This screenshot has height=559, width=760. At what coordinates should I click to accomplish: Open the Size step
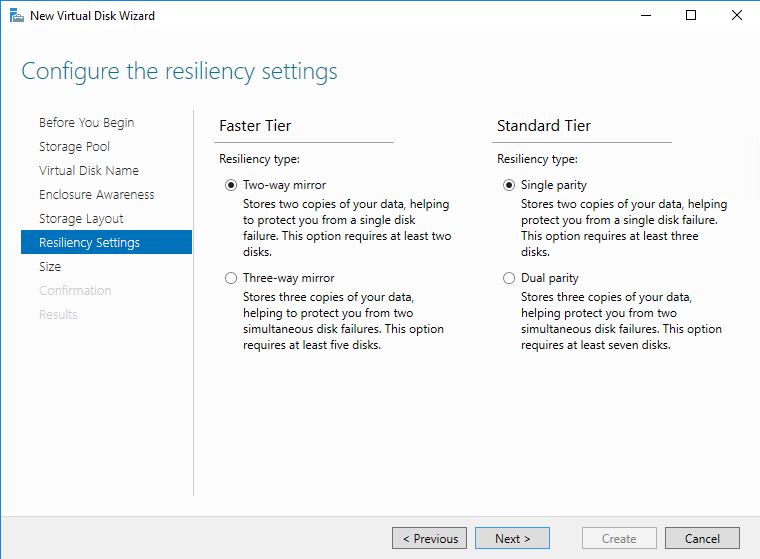[50, 267]
